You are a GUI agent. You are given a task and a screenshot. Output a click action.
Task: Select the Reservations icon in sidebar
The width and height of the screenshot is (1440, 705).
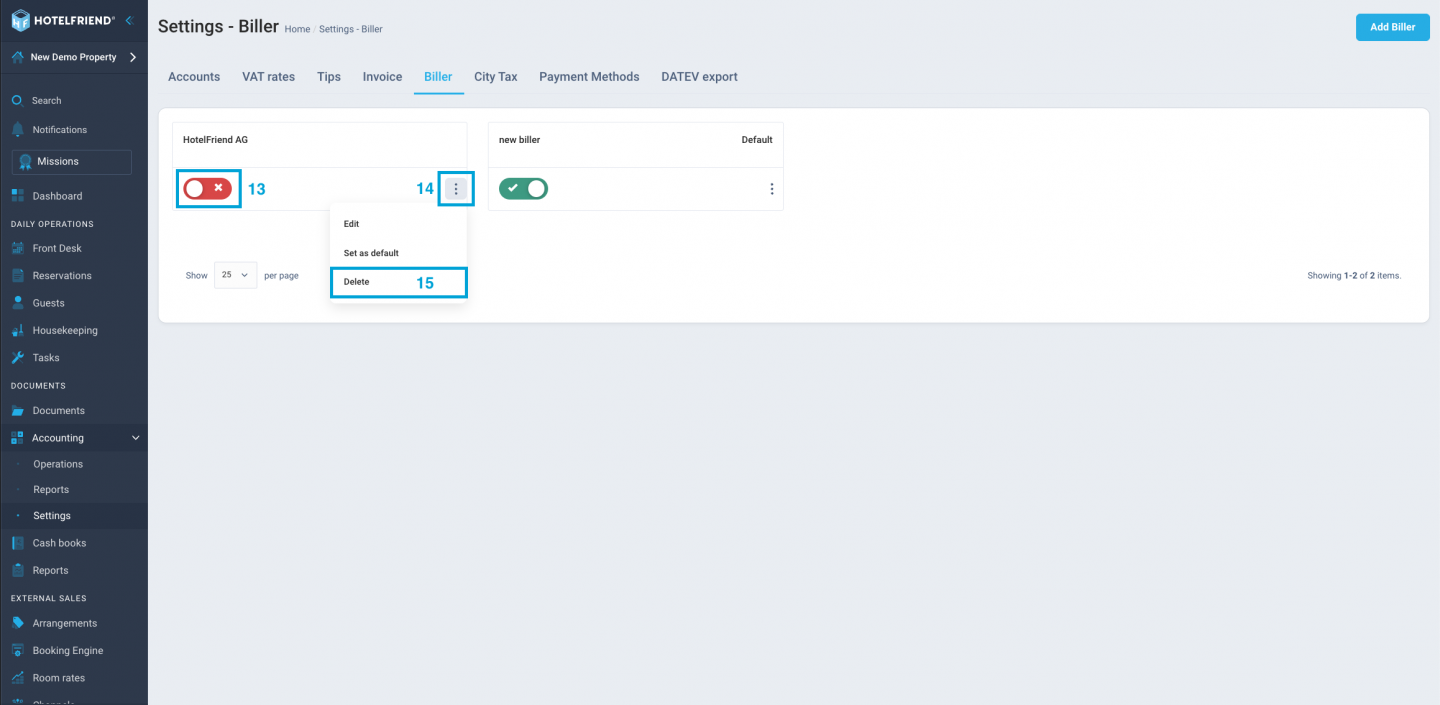pos(20,275)
